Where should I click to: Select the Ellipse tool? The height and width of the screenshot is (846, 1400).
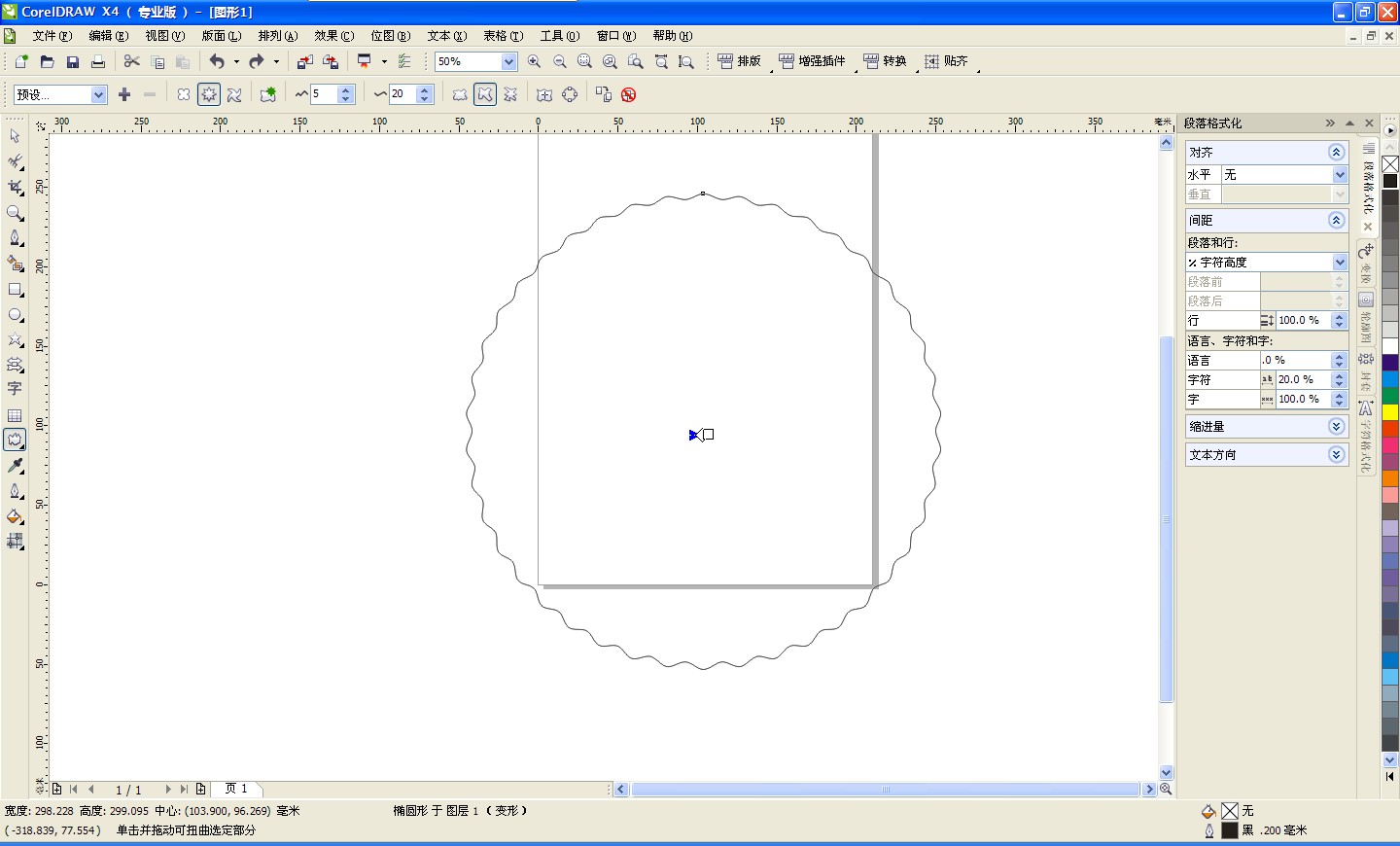[x=15, y=314]
